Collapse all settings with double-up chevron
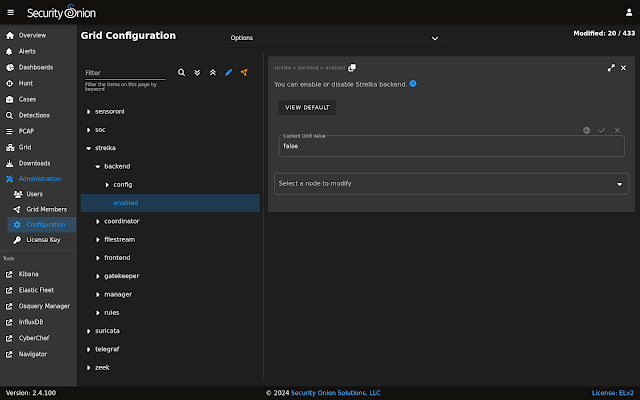The height and width of the screenshot is (400, 640). [213, 73]
